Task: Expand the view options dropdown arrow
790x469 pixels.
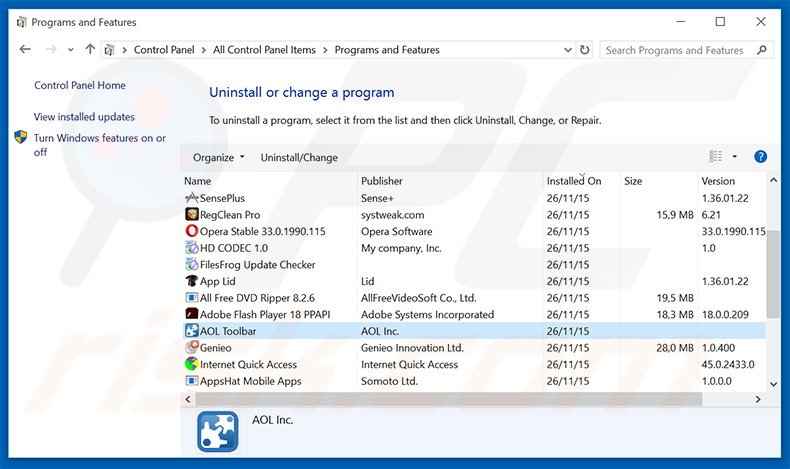Action: pos(735,157)
